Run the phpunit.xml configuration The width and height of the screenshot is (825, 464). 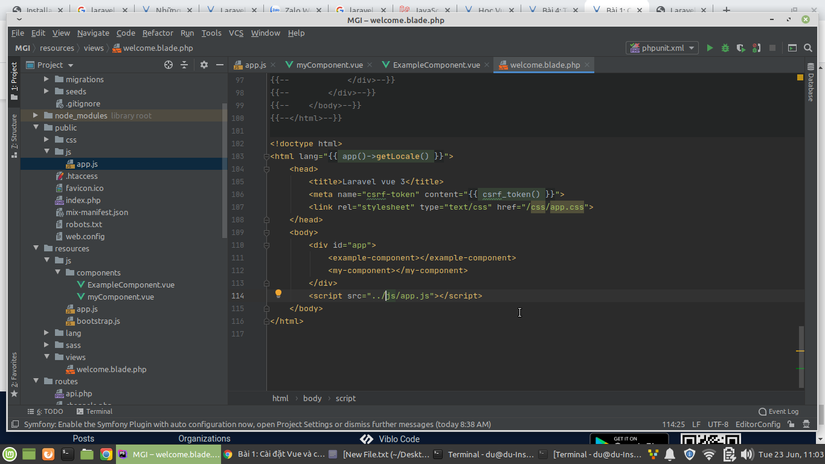[x=709, y=48]
